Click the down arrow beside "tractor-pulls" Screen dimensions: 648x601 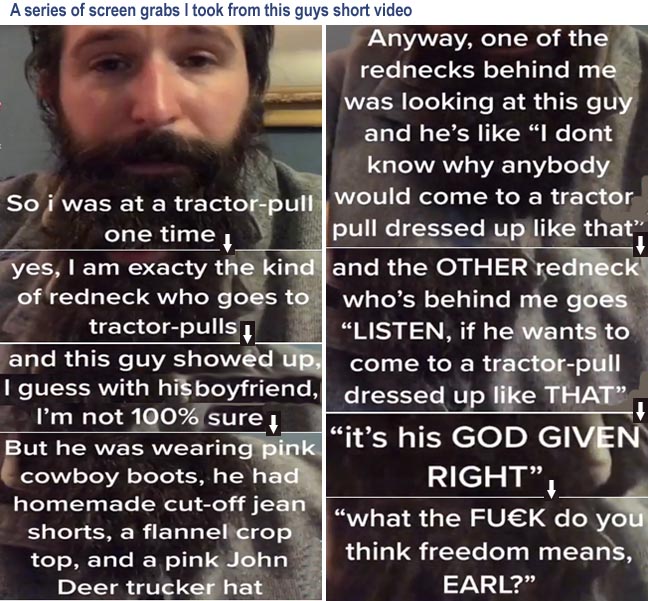[247, 334]
